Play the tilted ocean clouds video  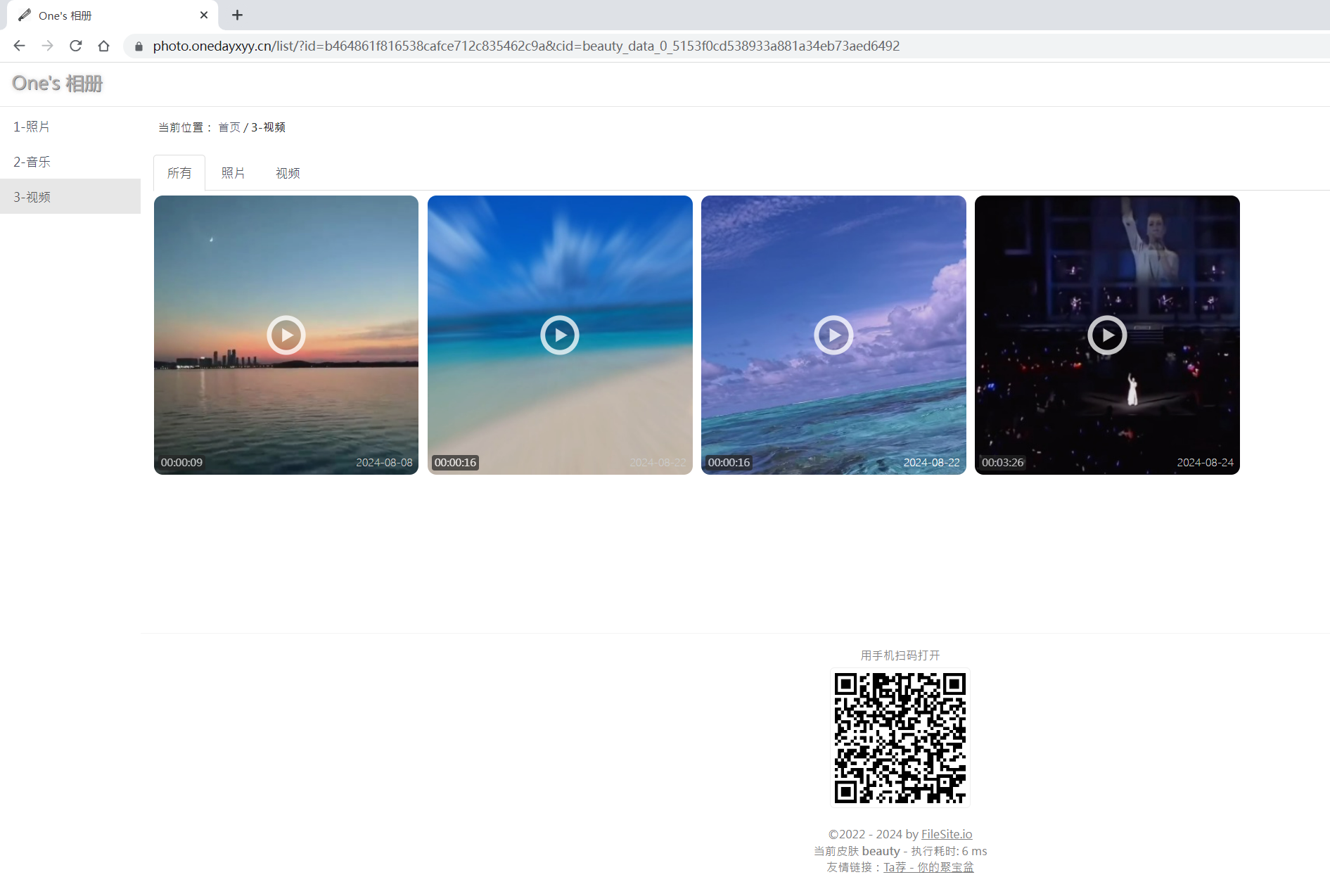pyautogui.click(x=833, y=335)
